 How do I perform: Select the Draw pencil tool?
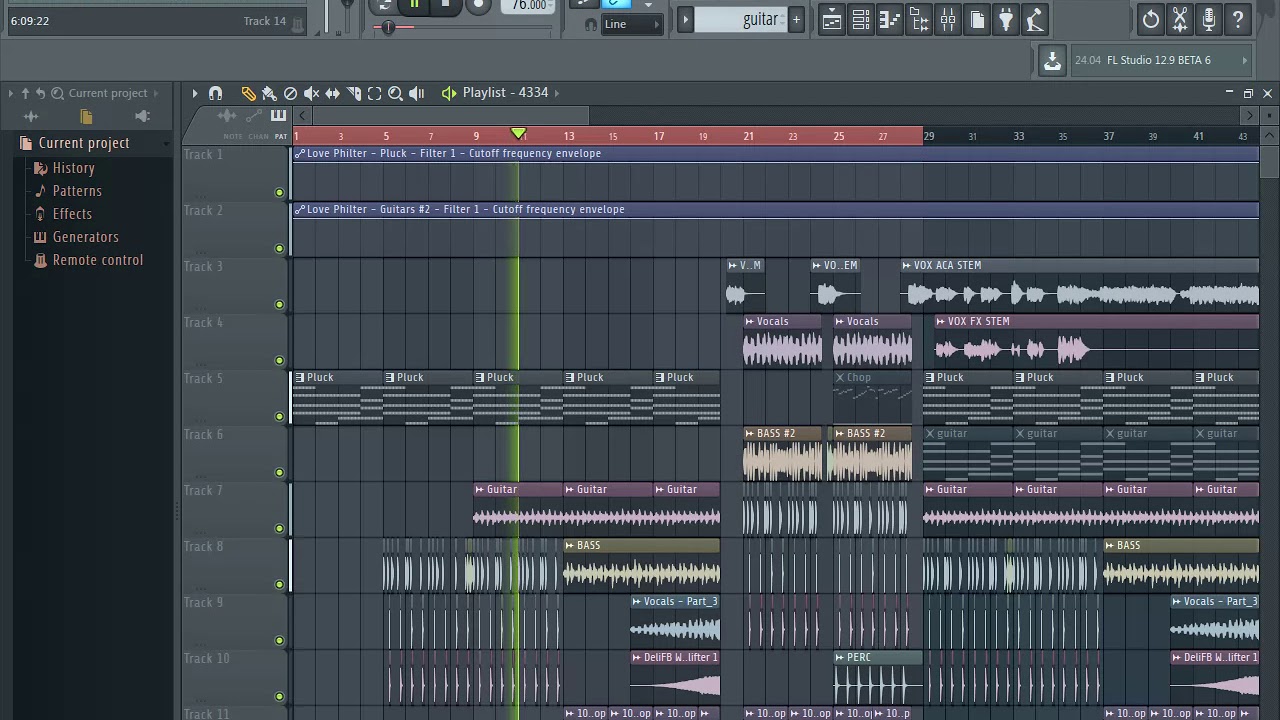tap(248, 93)
